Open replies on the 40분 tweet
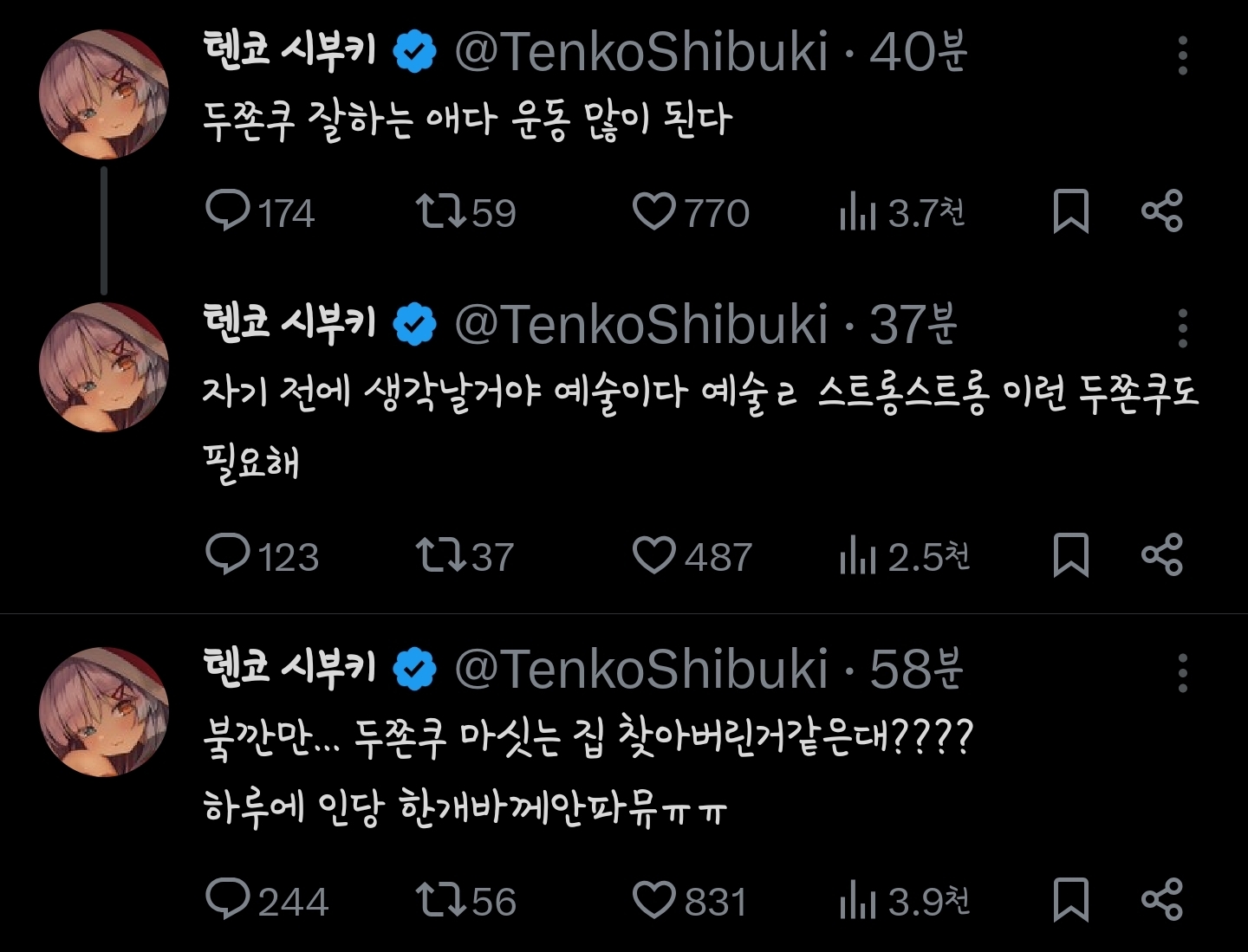1248x952 pixels. (227, 211)
